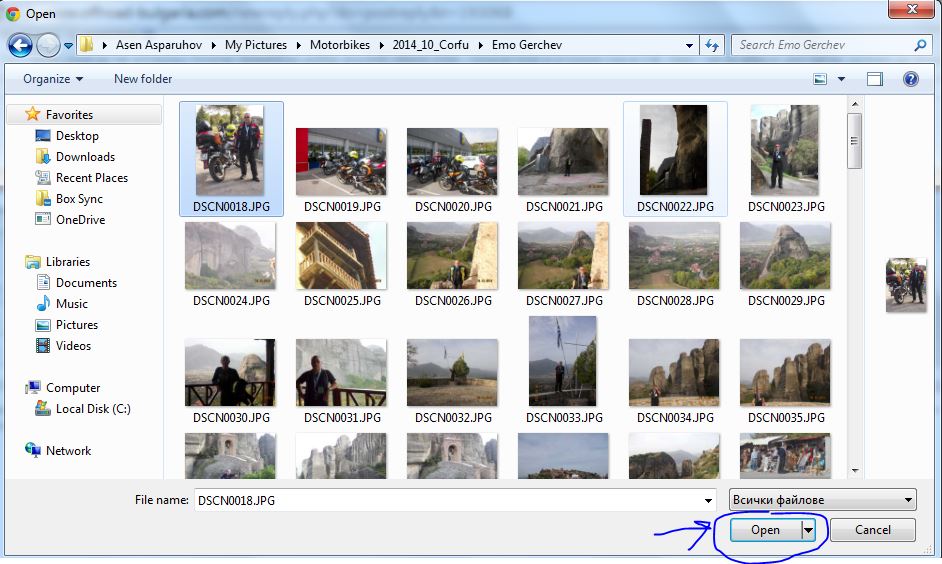The image size is (942, 564).
Task: Expand the arrow after 2014_10_Corfu in path
Action: [481, 45]
